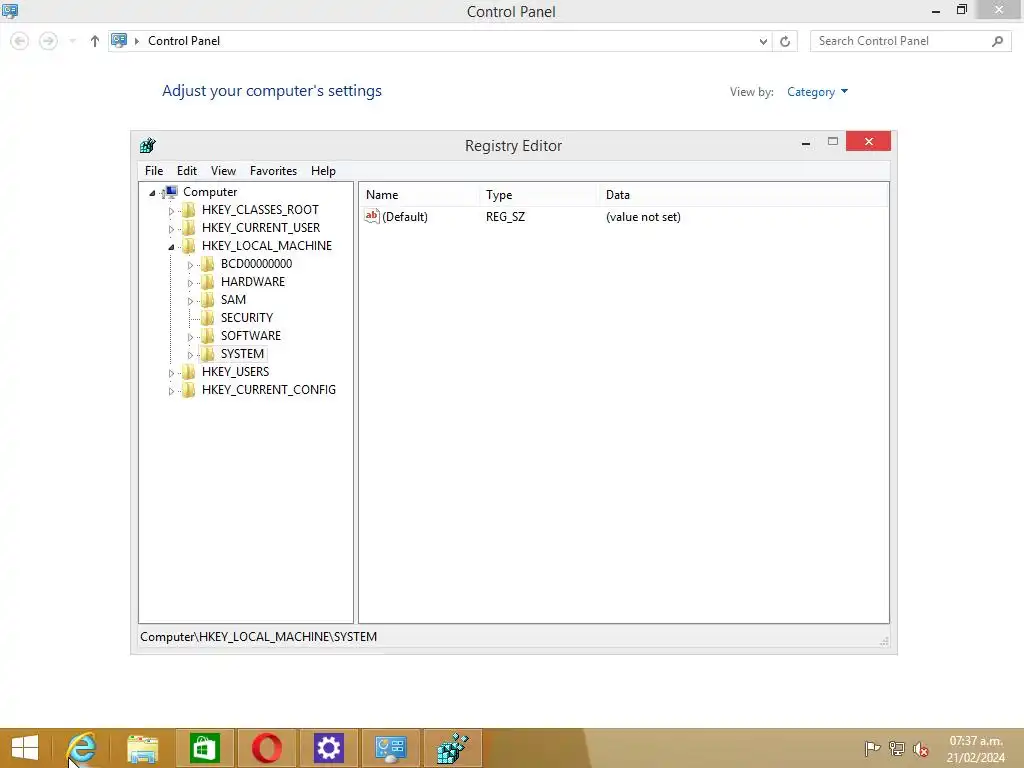
Task: Open the Favorites menu
Action: click(273, 170)
